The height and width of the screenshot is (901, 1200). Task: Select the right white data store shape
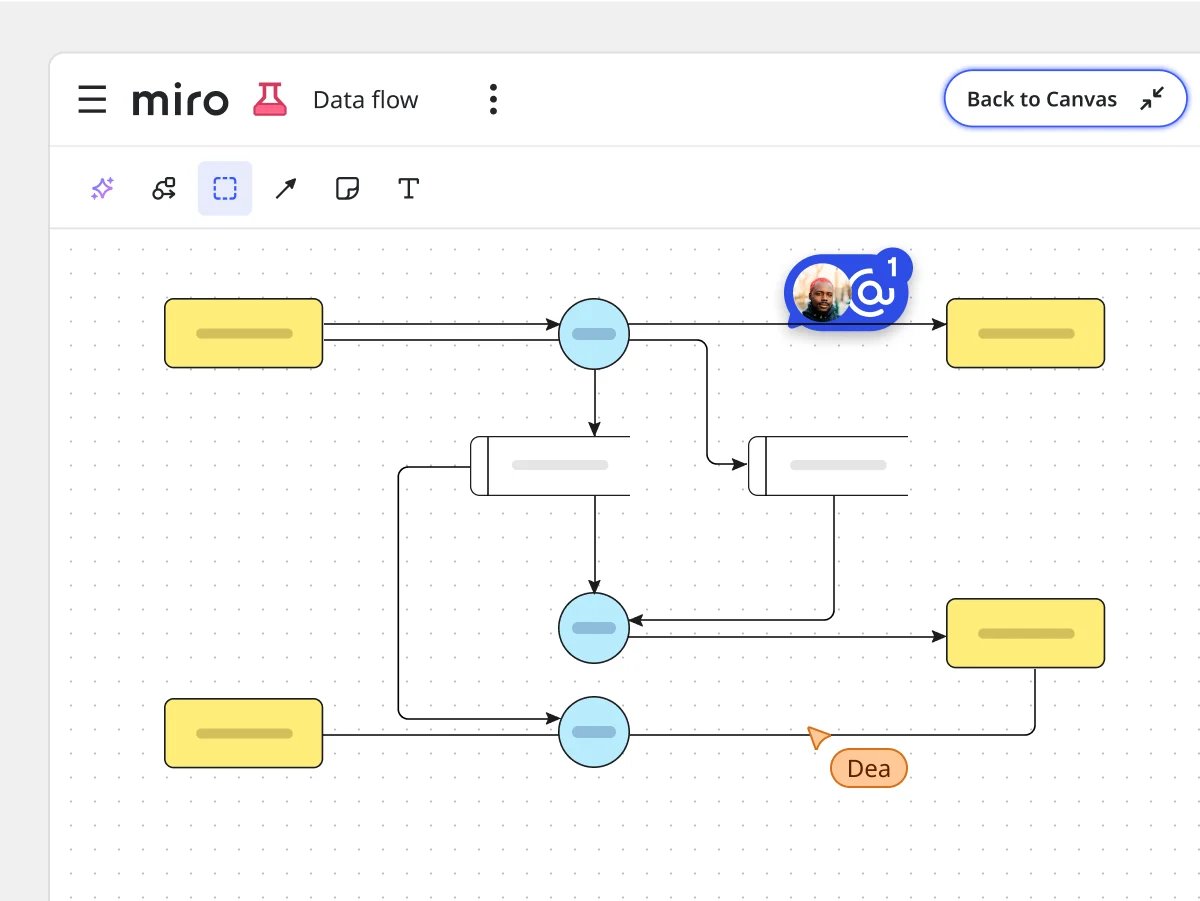pyautogui.click(x=829, y=466)
